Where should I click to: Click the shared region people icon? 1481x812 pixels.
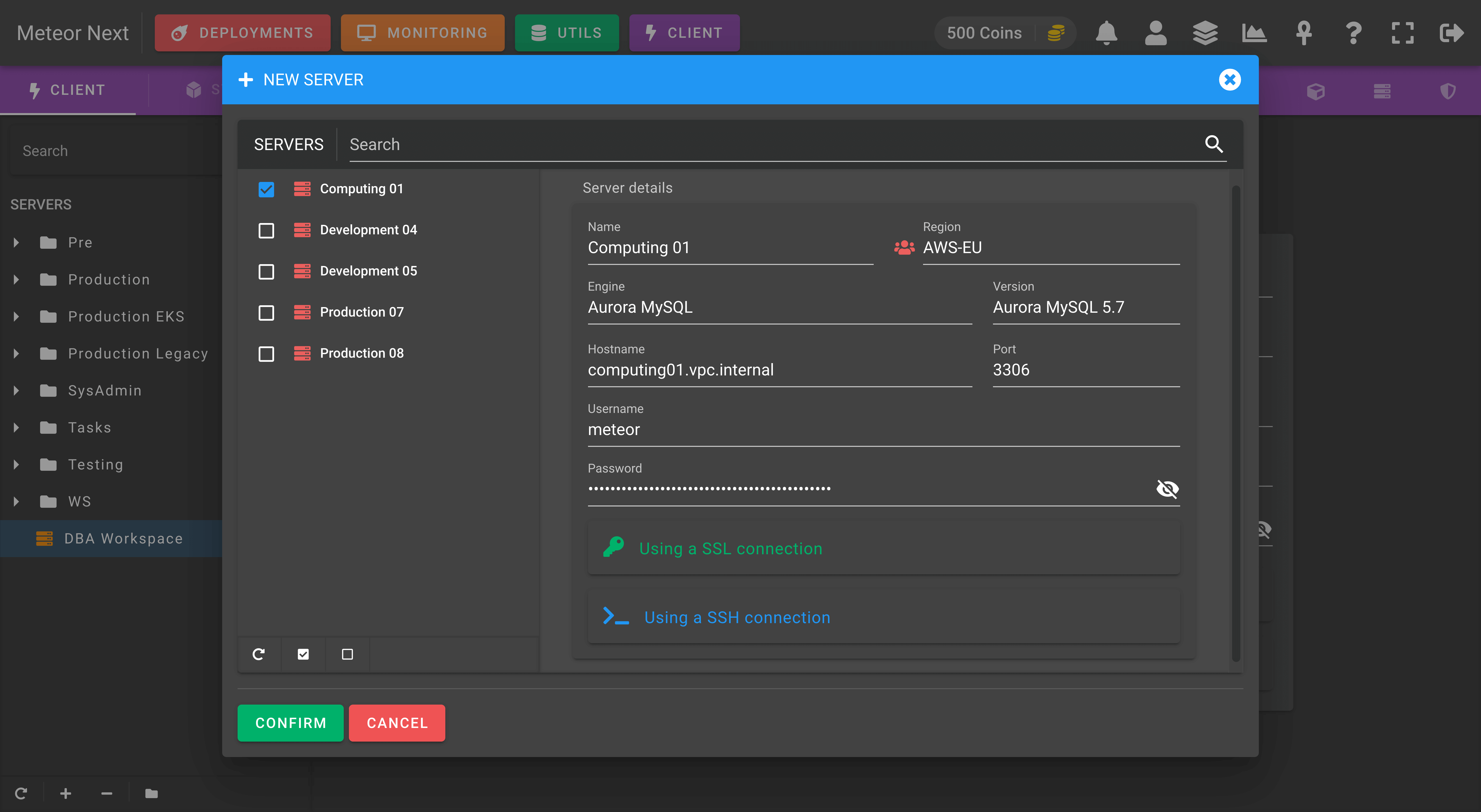tap(904, 248)
